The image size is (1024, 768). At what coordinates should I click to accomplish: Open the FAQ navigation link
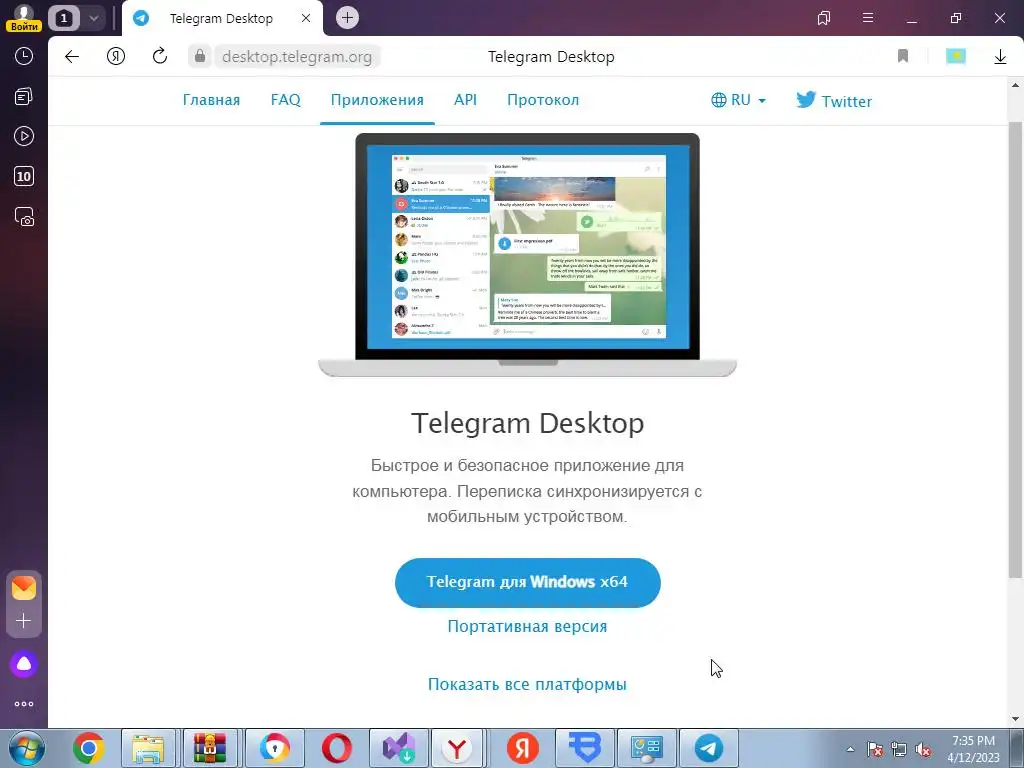(x=285, y=100)
